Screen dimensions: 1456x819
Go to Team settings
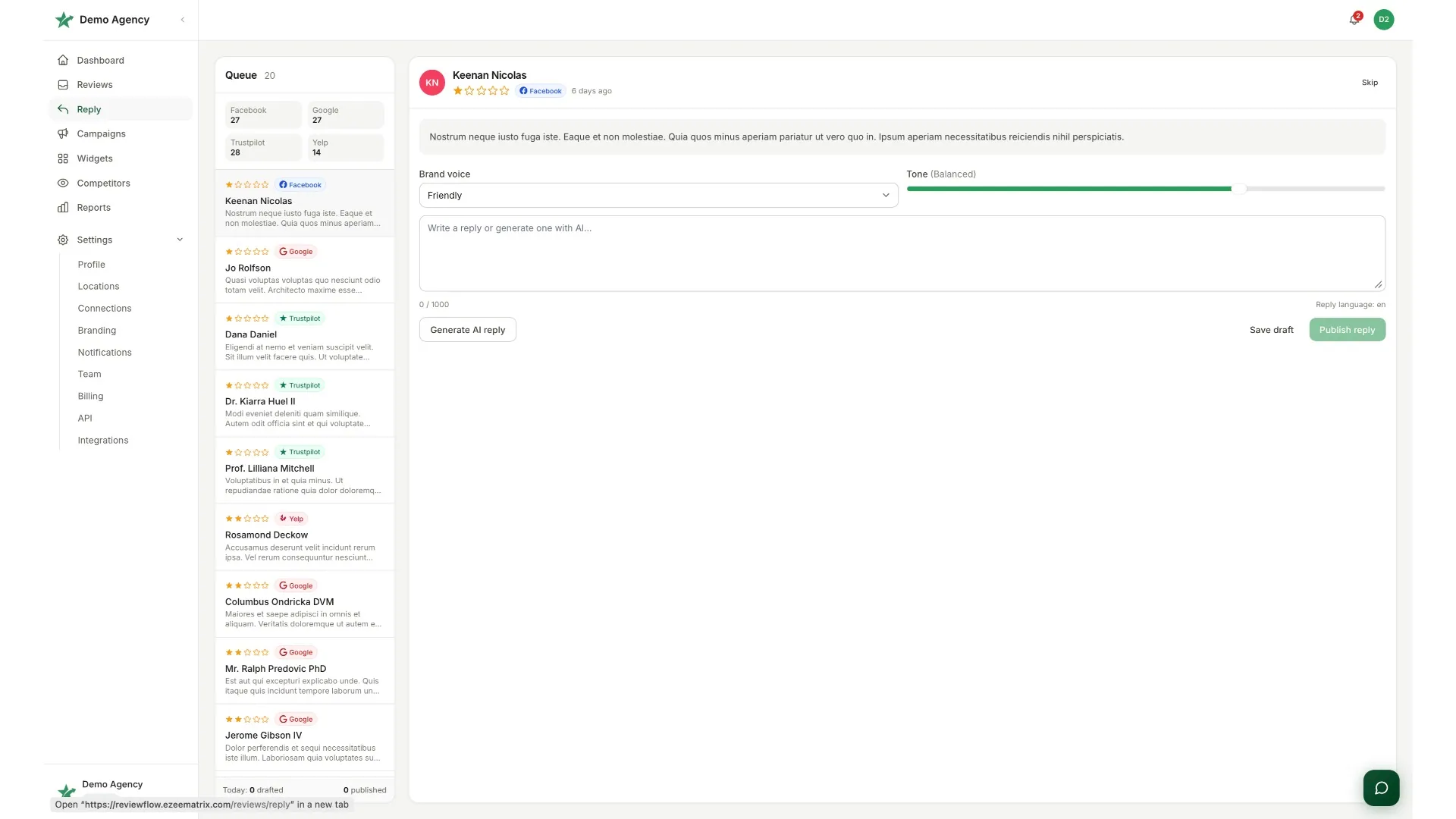89,375
